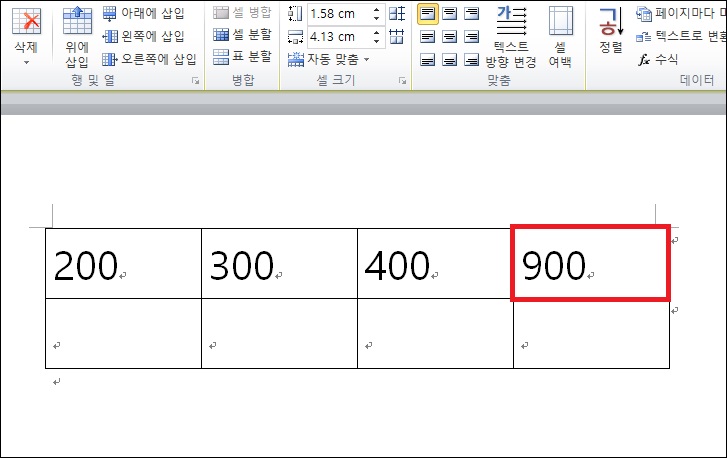The width and height of the screenshot is (727, 458).
Task: Click table cell containing 300
Action: coord(279,263)
